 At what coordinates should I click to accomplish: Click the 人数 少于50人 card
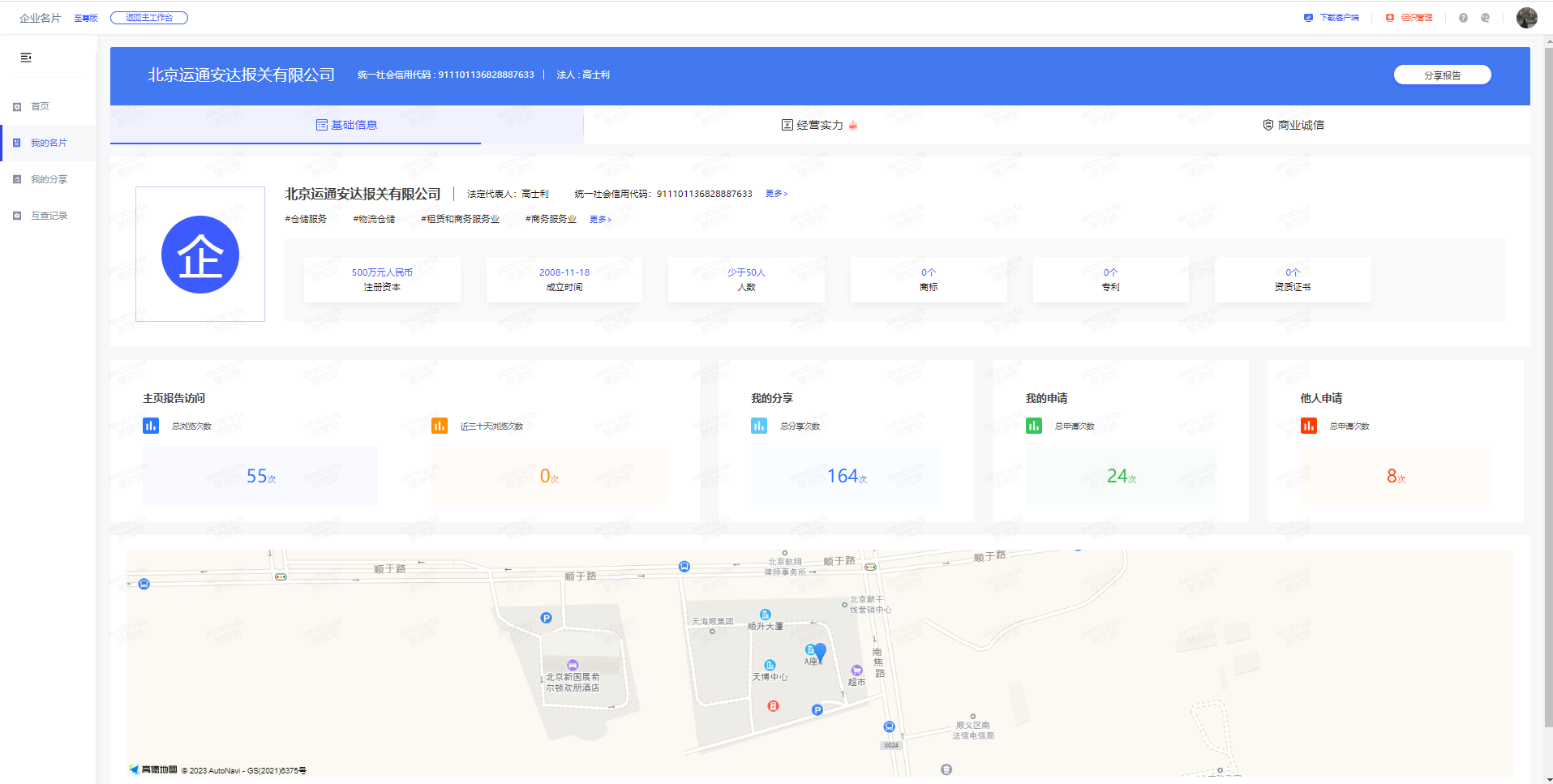[746, 280]
